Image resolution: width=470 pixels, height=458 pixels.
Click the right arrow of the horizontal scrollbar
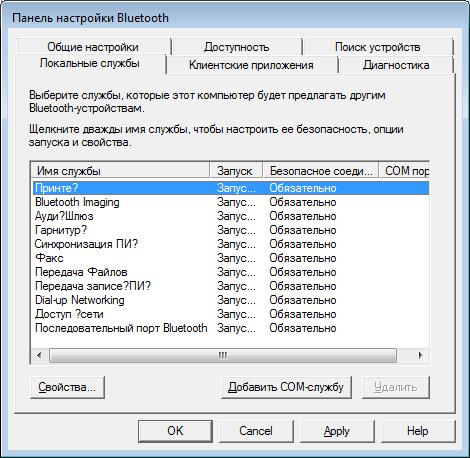pyautogui.click(x=421, y=355)
